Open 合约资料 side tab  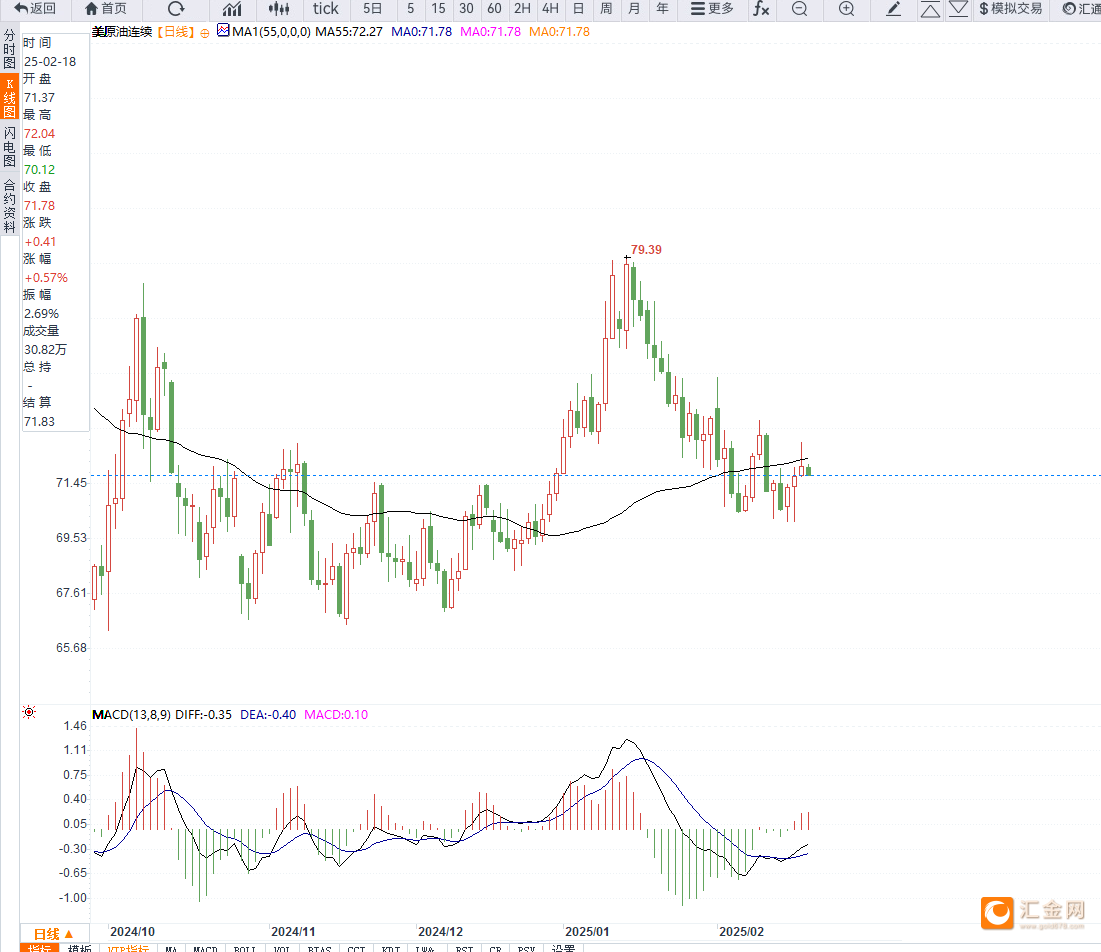9,206
